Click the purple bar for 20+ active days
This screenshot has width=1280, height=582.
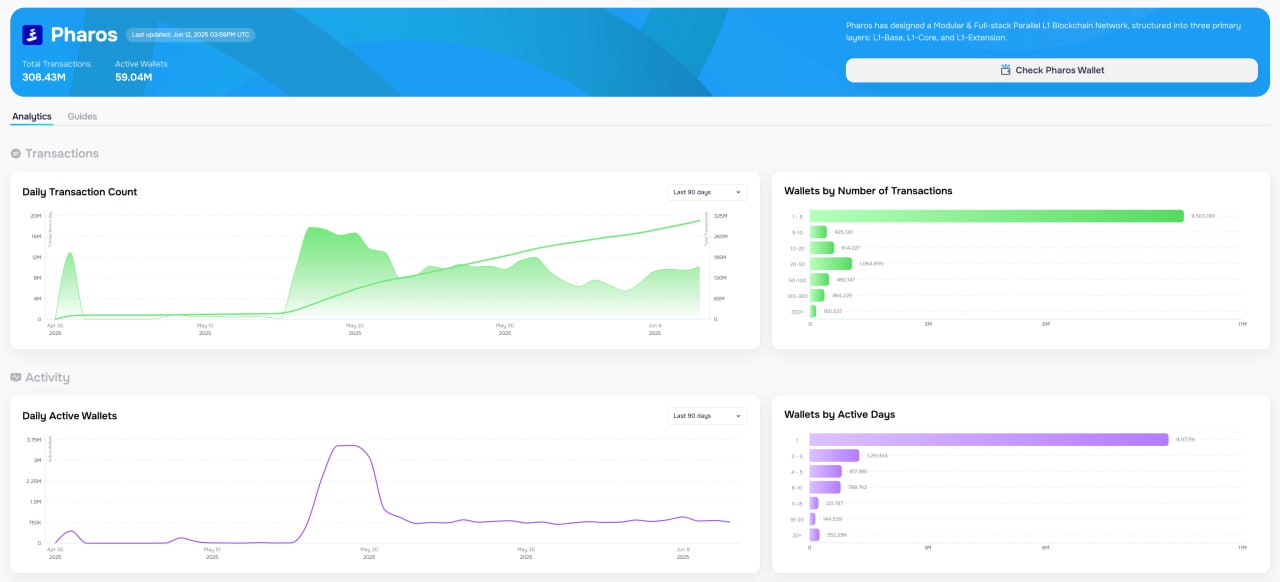point(815,536)
